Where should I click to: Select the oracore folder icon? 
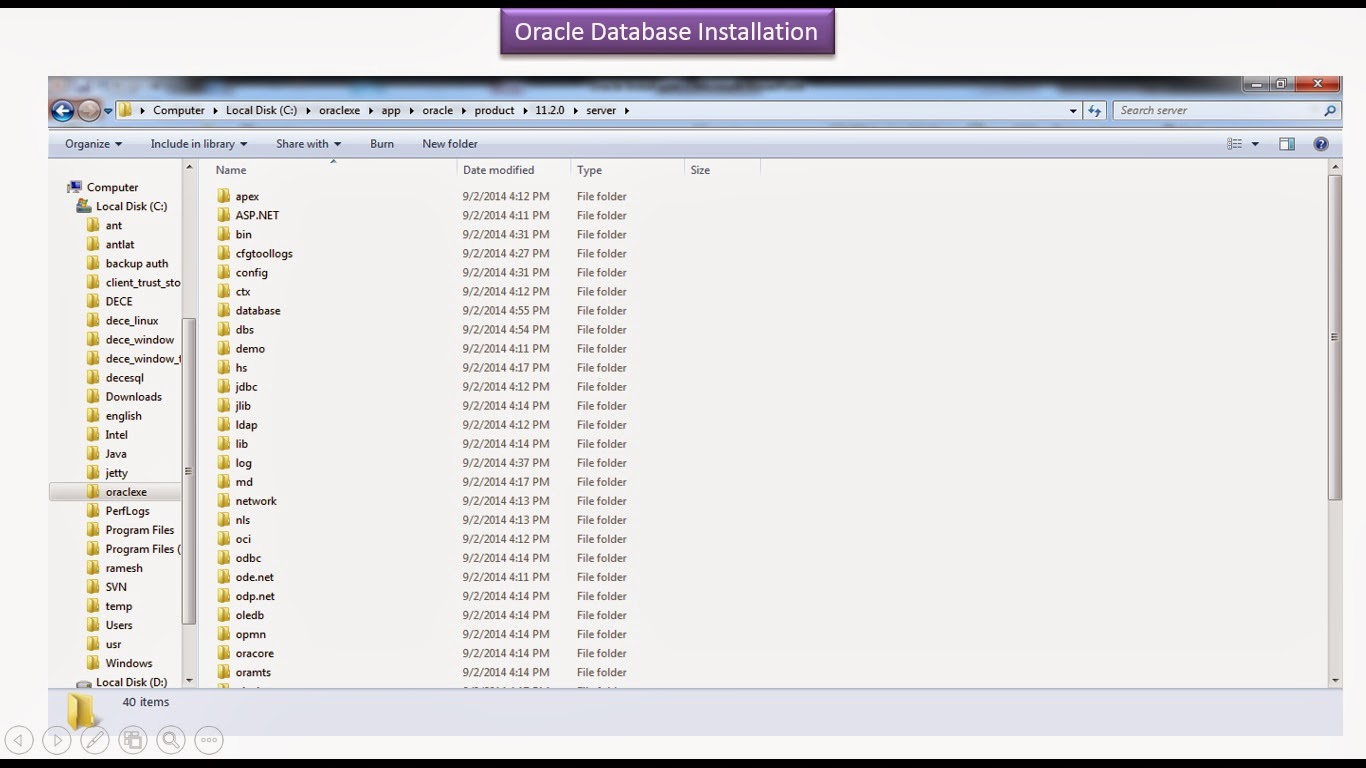point(224,653)
